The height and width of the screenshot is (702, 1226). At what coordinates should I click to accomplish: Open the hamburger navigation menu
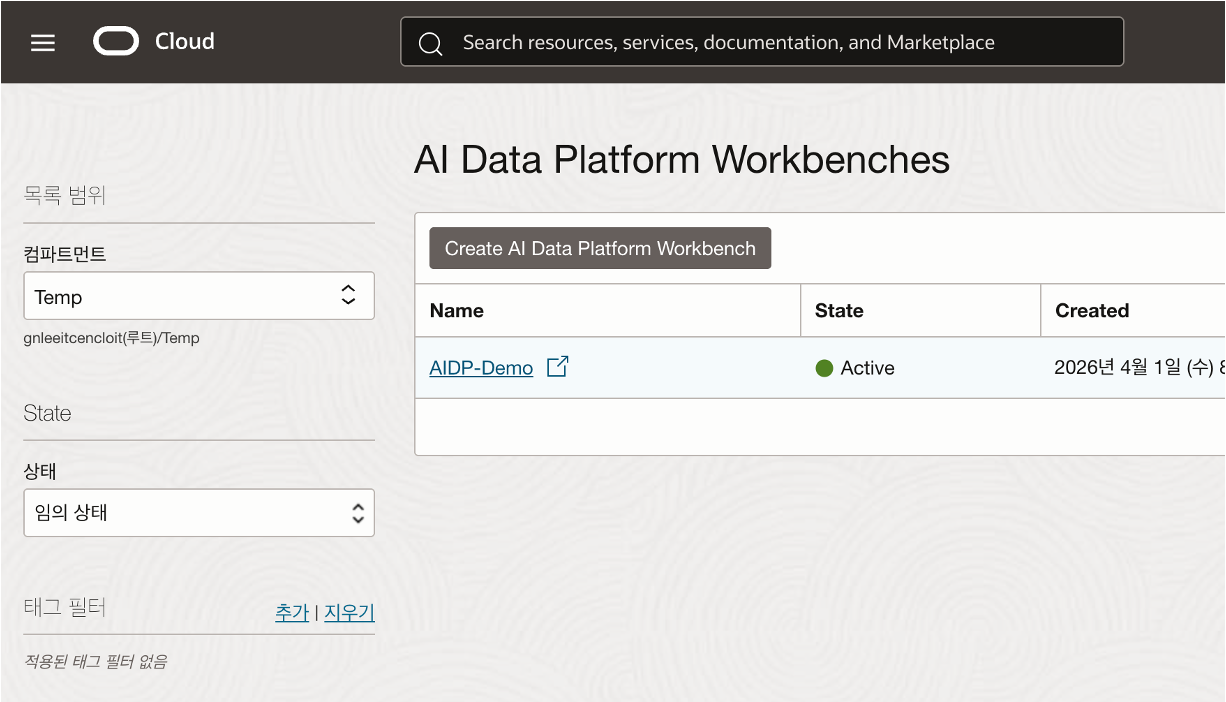pyautogui.click(x=43, y=42)
